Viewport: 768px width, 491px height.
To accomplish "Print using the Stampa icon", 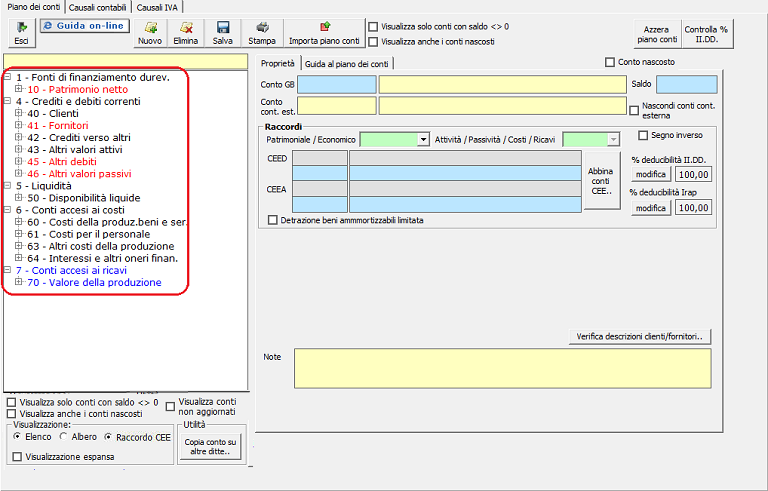I will click(261, 33).
